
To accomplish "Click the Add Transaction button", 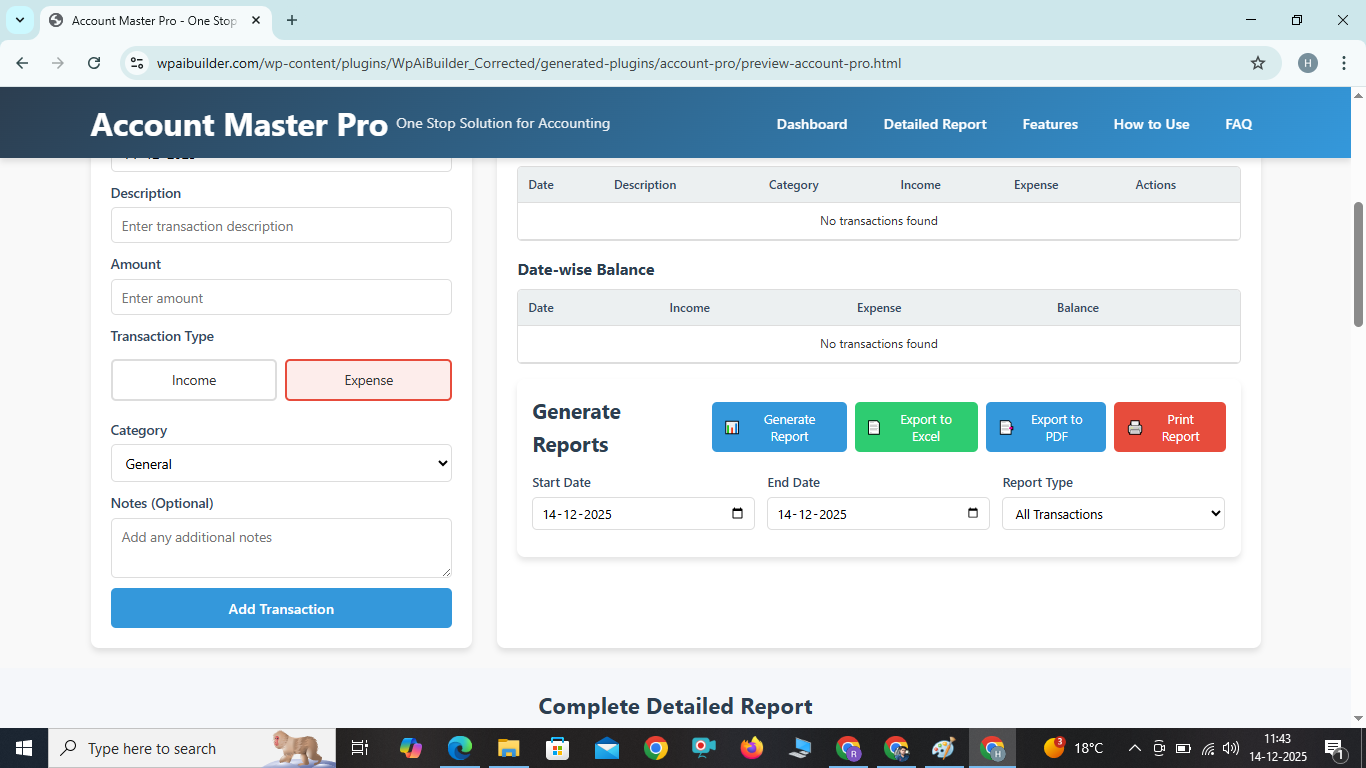I will [x=281, y=608].
